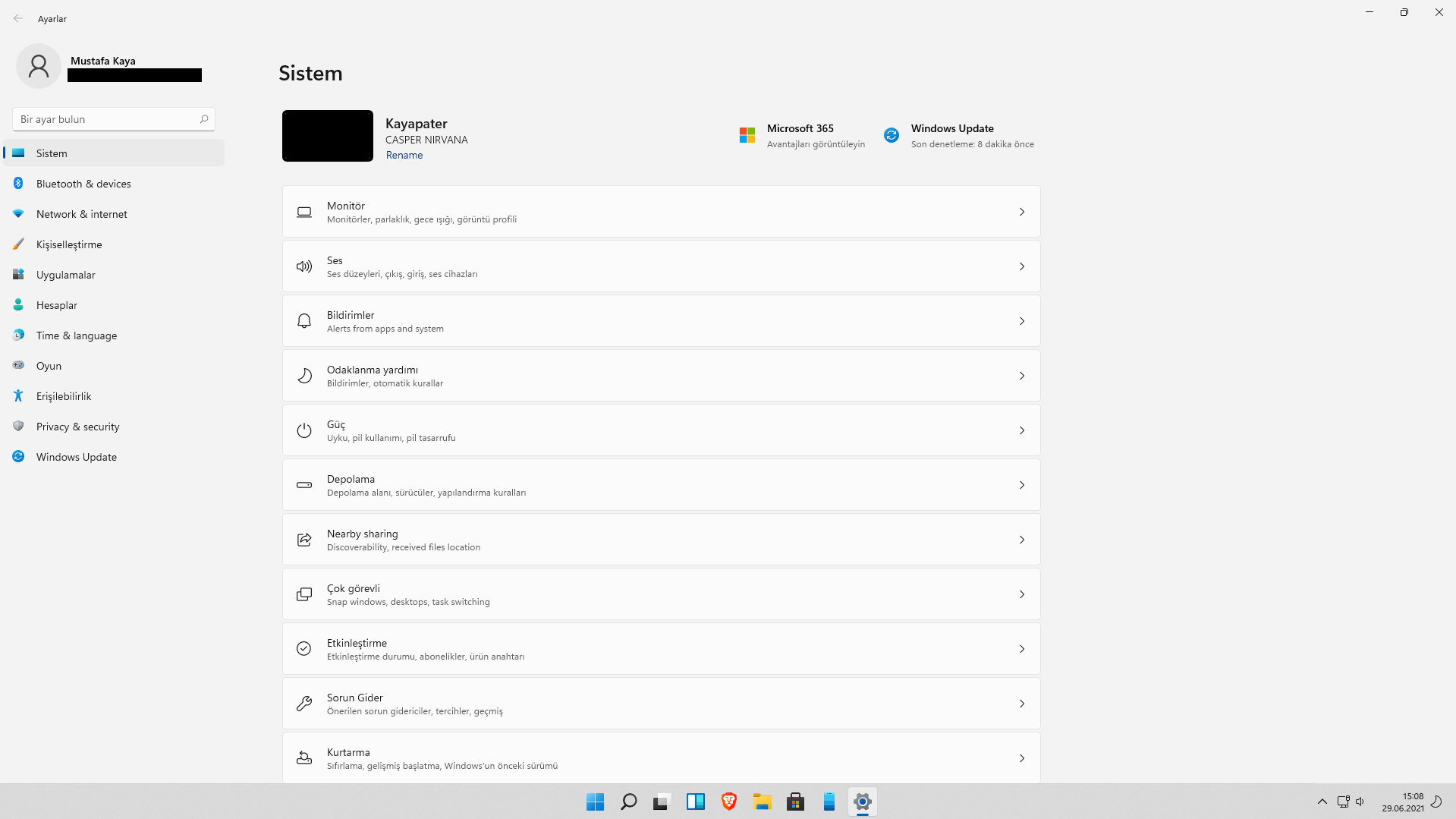Click the focus assist moon in system tray
Viewport: 1456px width, 819px height.
1436,802
